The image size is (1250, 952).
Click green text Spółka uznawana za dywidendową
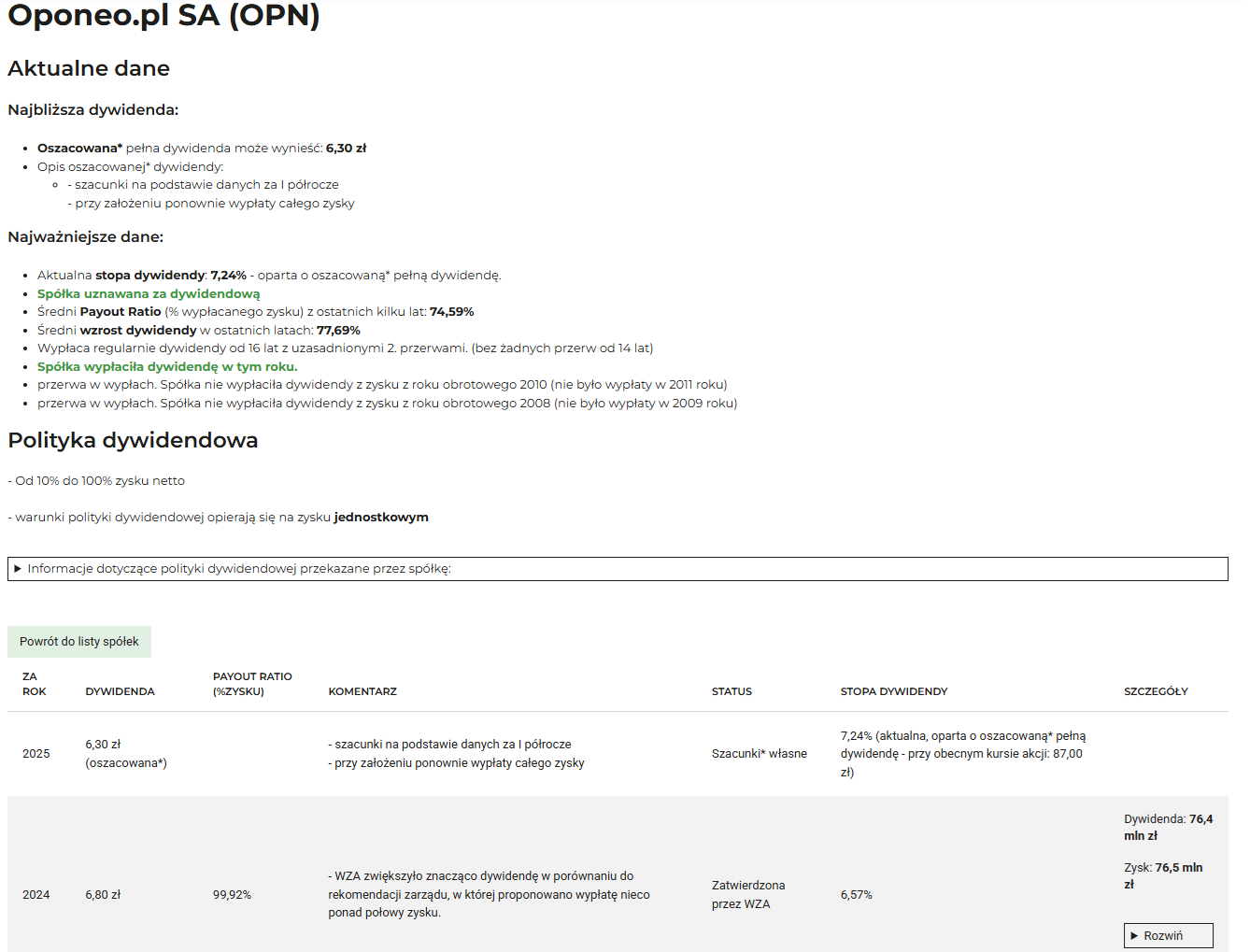pos(149,293)
